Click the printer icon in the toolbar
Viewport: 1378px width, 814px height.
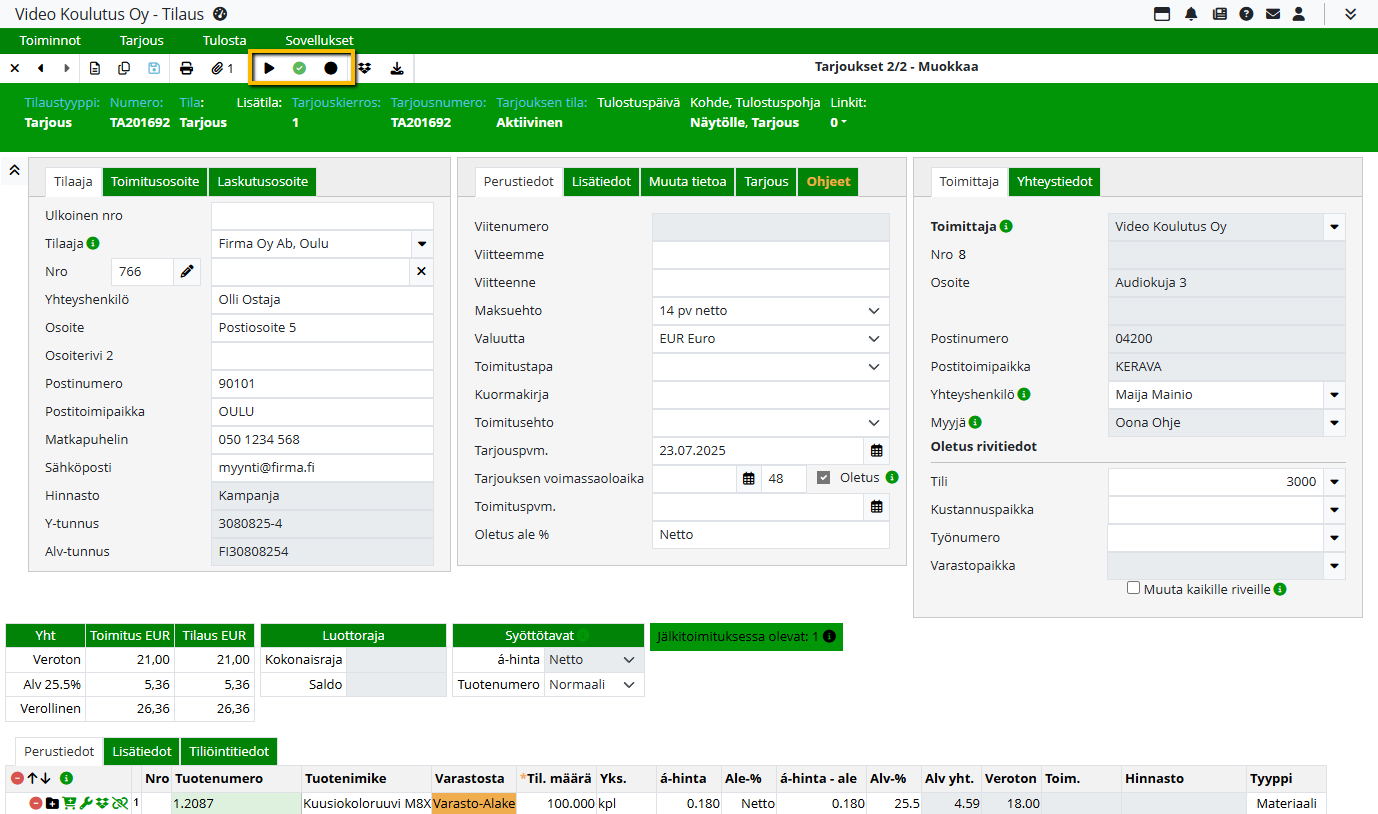186,68
